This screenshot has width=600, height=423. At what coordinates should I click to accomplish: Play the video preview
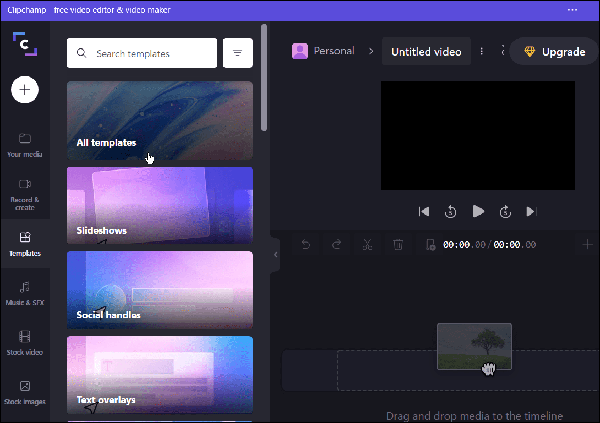[x=478, y=211]
